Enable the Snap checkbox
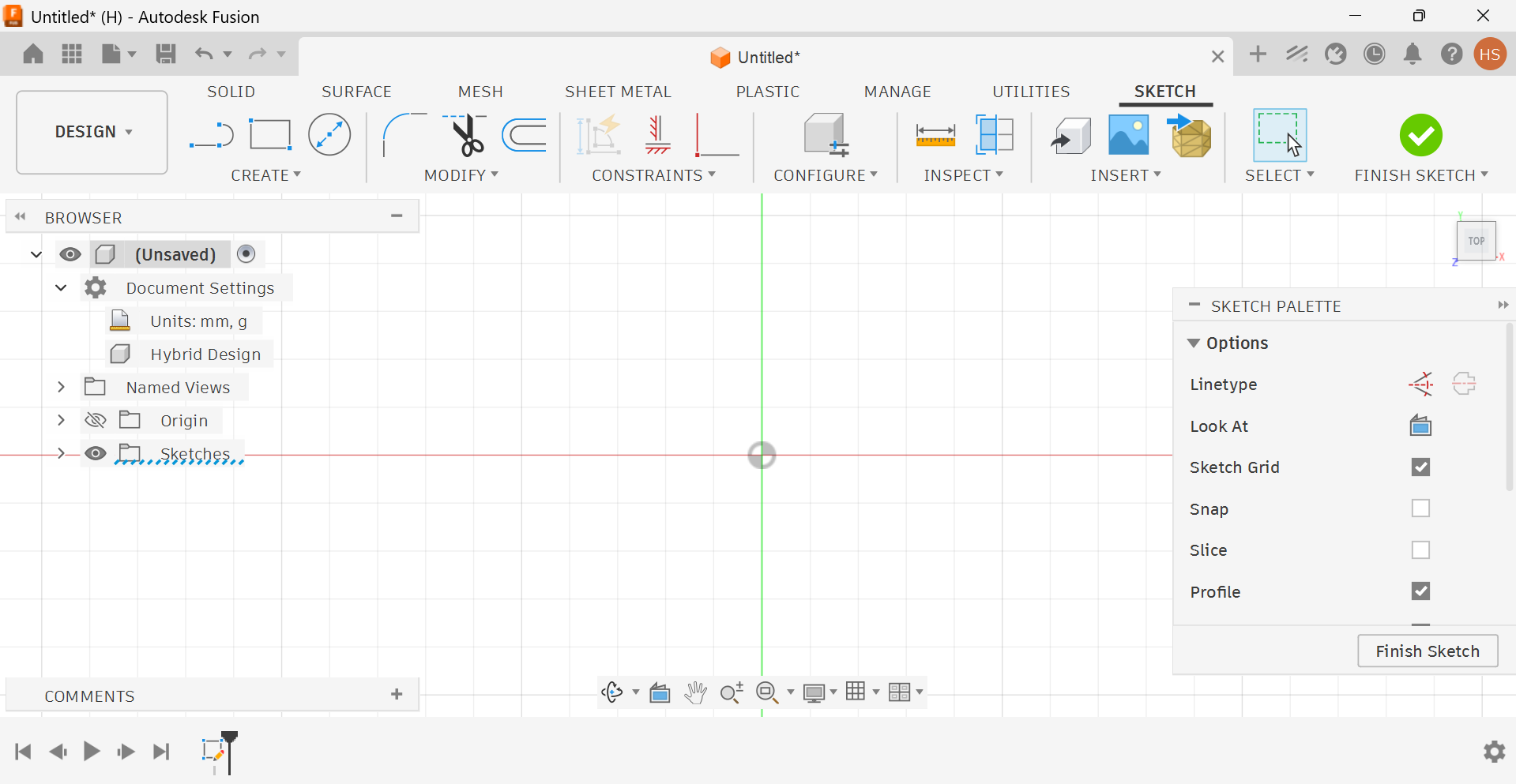 tap(1420, 508)
